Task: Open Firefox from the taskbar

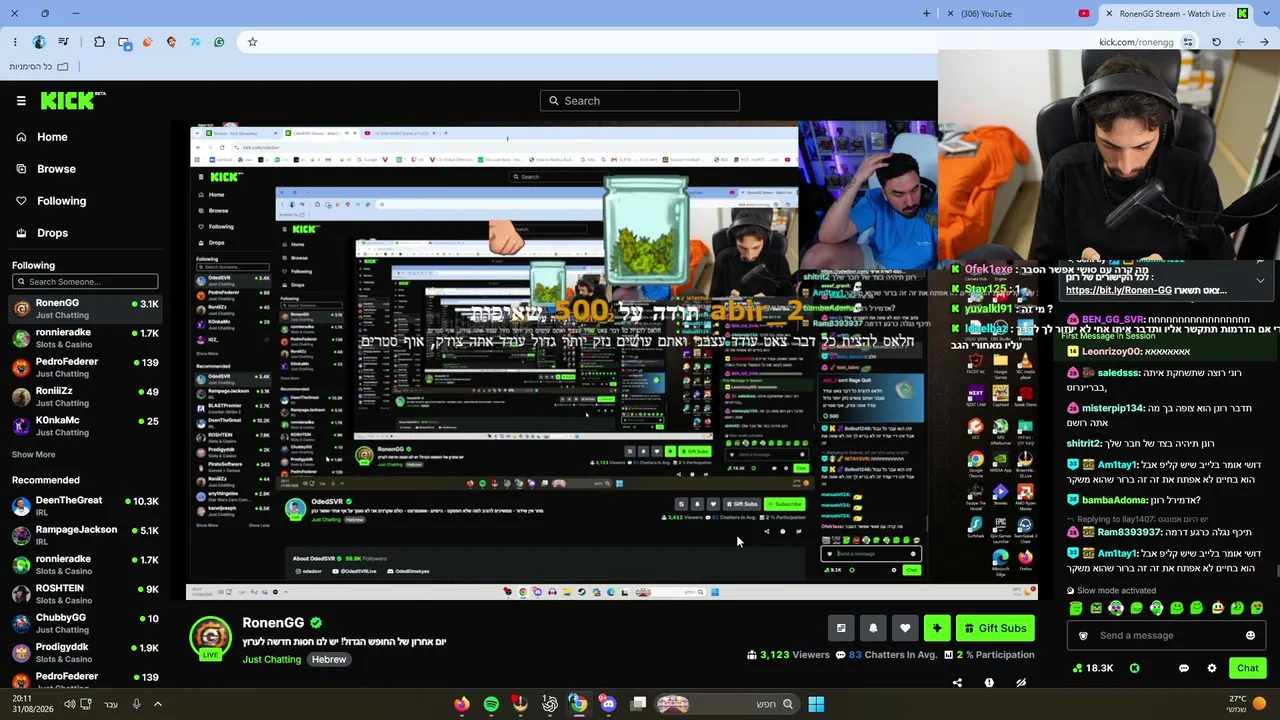Action: click(x=462, y=704)
